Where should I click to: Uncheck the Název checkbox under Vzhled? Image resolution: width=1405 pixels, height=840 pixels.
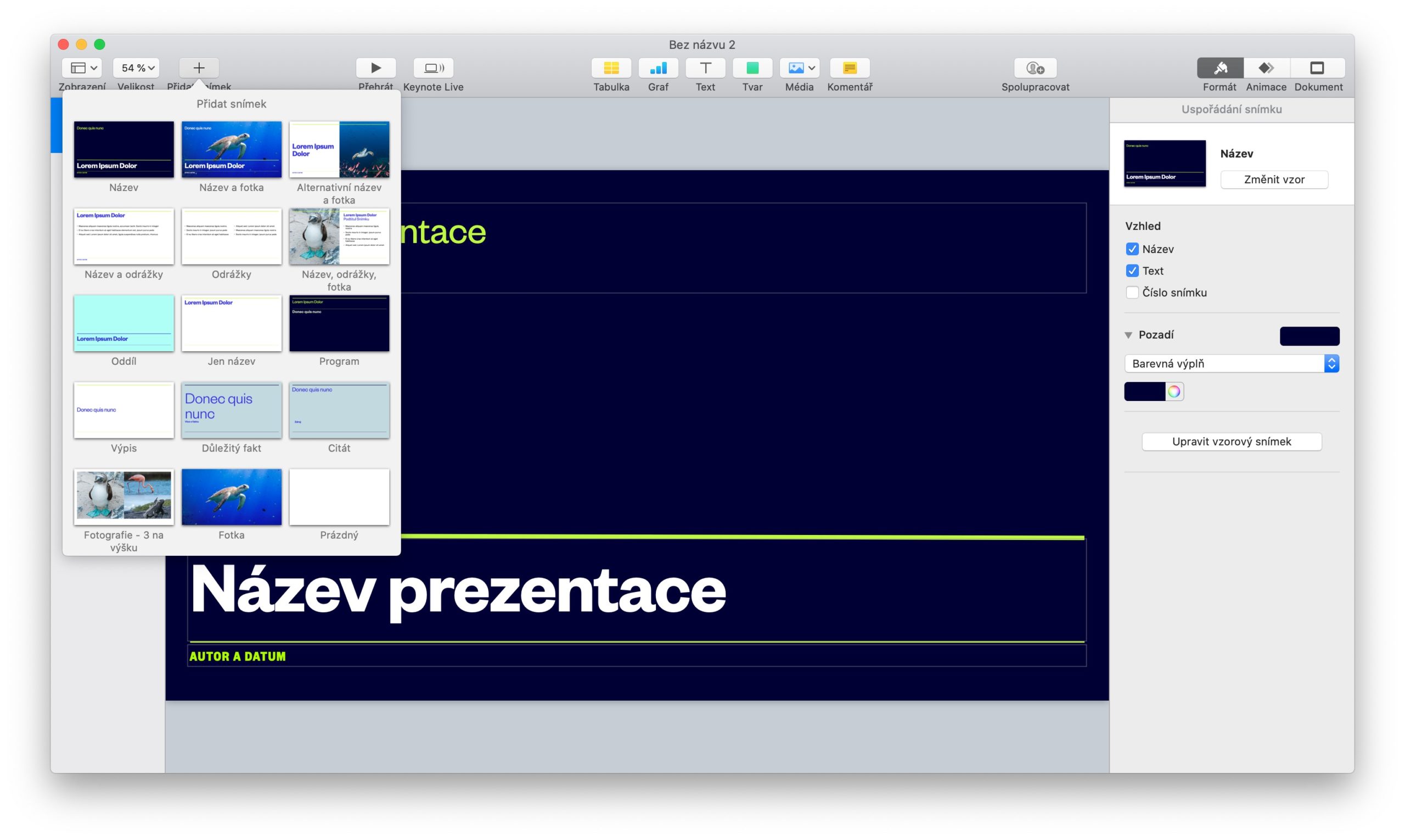1132,249
